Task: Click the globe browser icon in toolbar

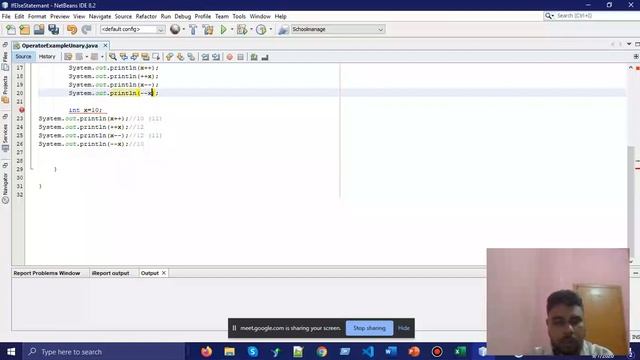Action: (x=175, y=29)
